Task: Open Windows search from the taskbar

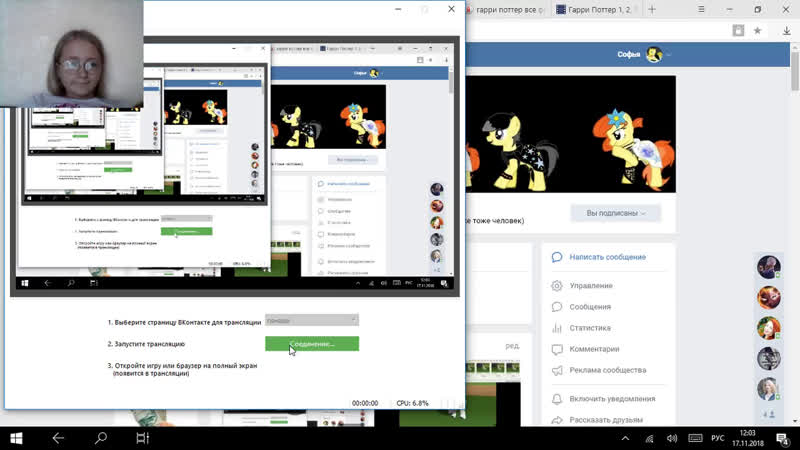Action: tap(101, 438)
